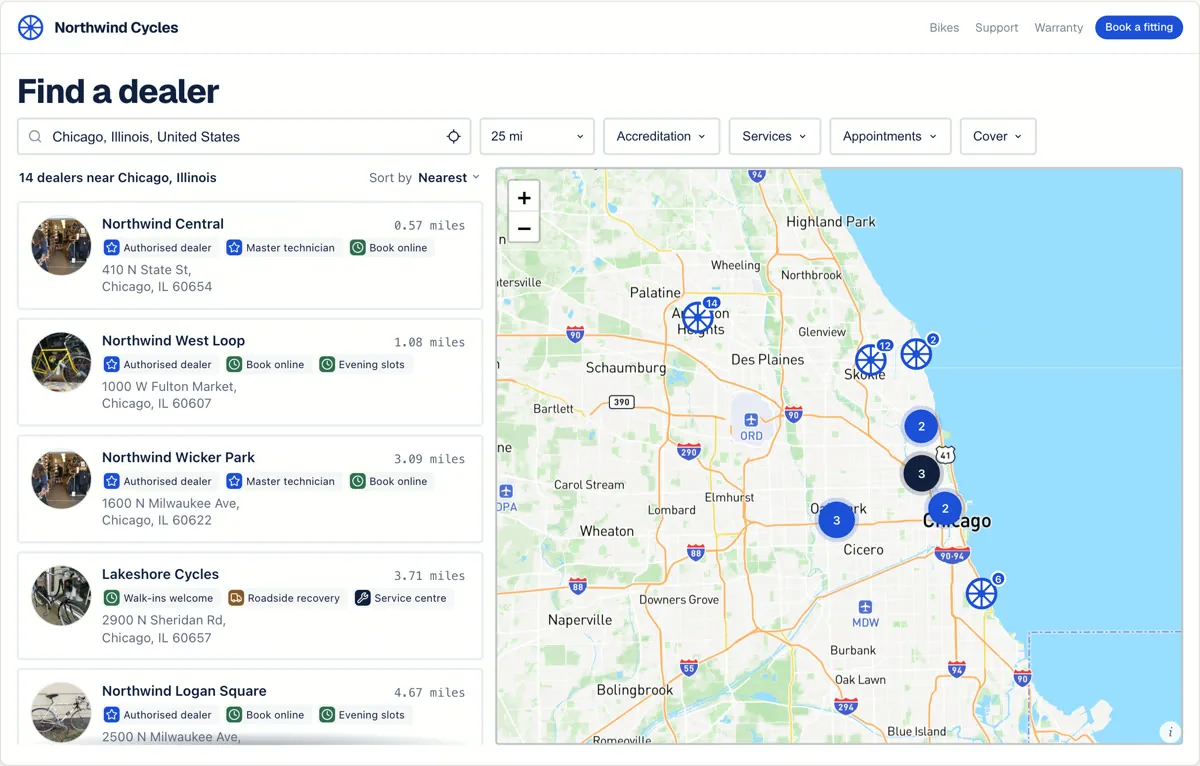The image size is (1200, 766).
Task: Expand the Cover filter
Action: point(998,136)
